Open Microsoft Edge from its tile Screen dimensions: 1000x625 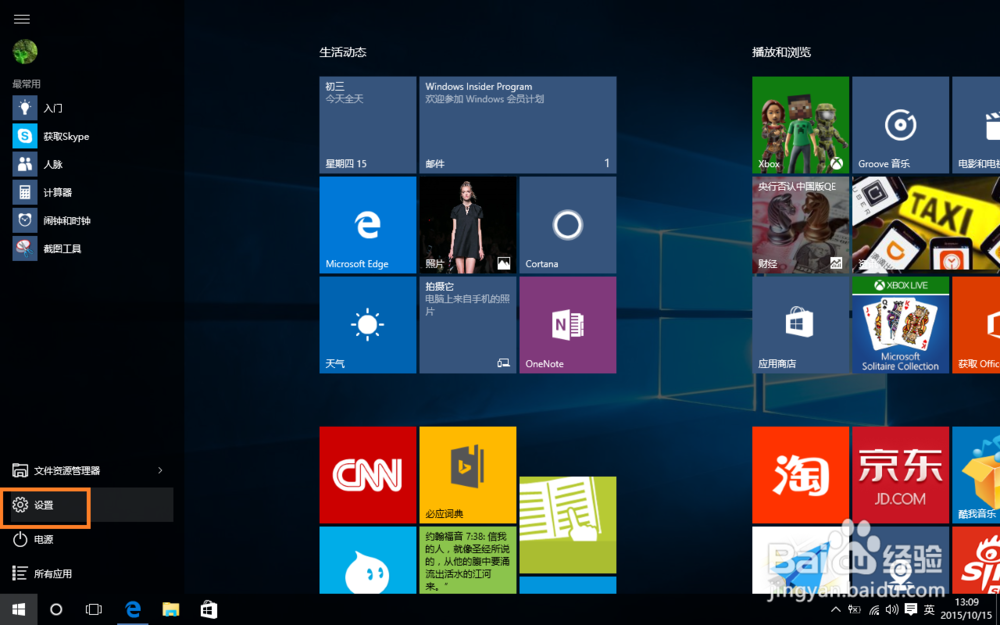click(x=367, y=224)
